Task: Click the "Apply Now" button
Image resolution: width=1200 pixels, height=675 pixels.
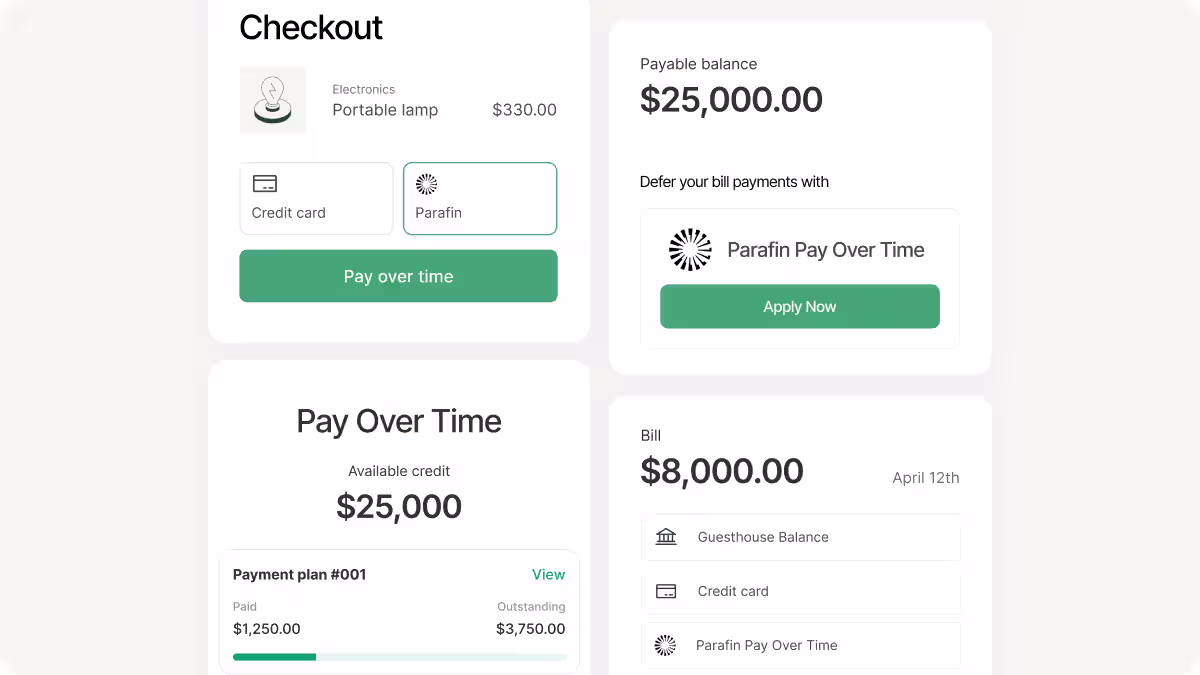Action: (x=799, y=306)
